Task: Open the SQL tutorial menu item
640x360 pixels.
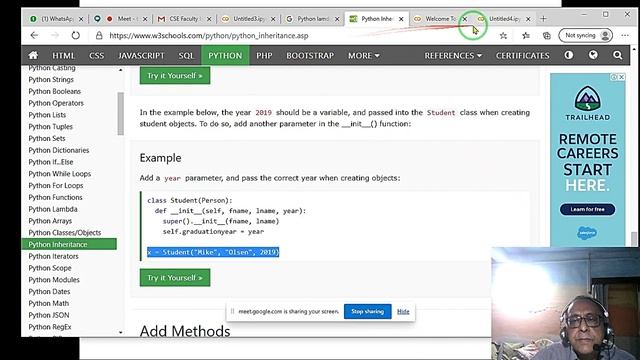Action: (186, 55)
